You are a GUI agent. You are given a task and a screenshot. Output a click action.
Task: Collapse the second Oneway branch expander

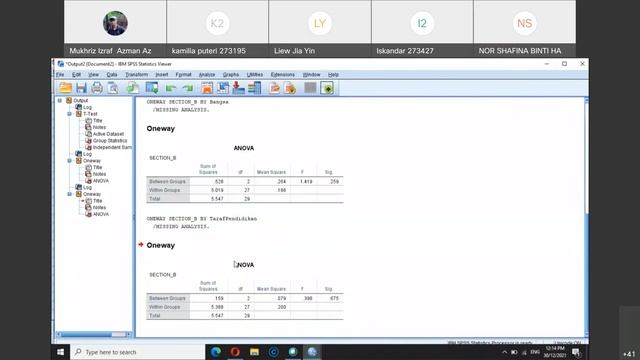(69, 194)
